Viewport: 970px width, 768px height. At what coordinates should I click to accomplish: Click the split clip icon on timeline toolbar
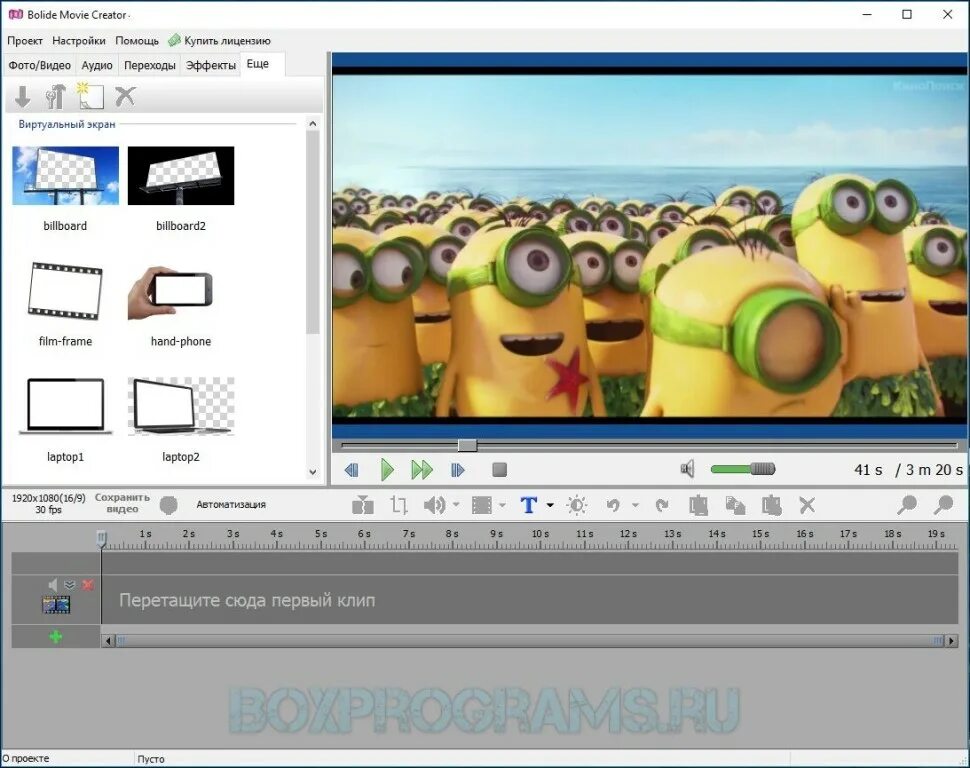pyautogui.click(x=363, y=505)
